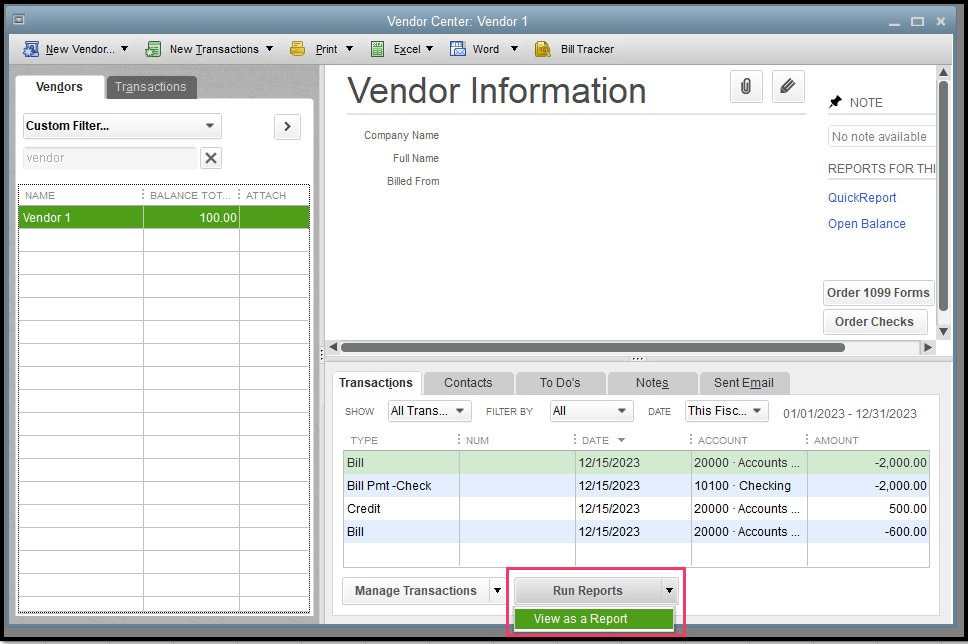Sort by the ACCOUNT column header
The width and height of the screenshot is (968, 644).
pyautogui.click(x=722, y=440)
